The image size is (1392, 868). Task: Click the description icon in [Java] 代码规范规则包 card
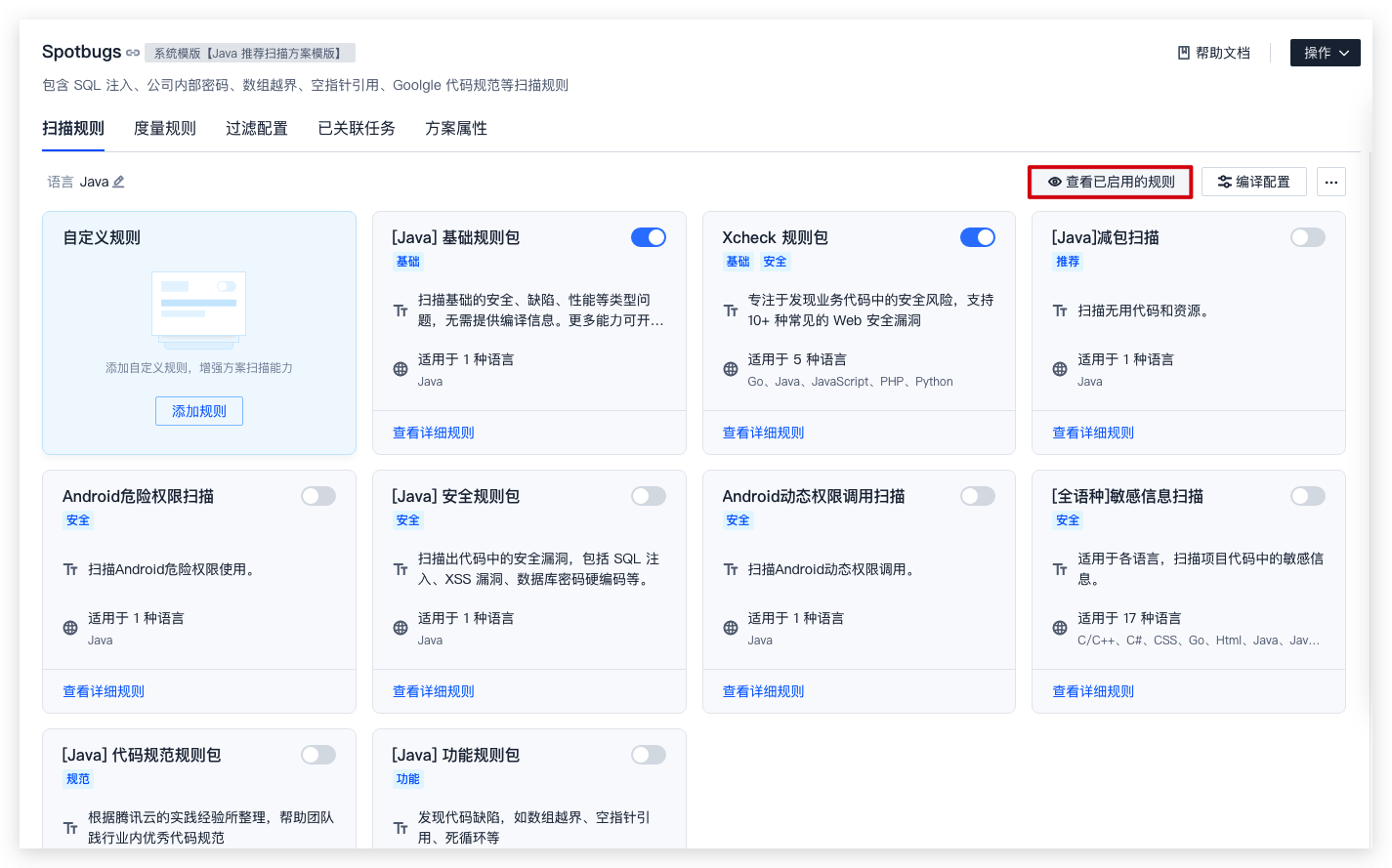point(70,828)
